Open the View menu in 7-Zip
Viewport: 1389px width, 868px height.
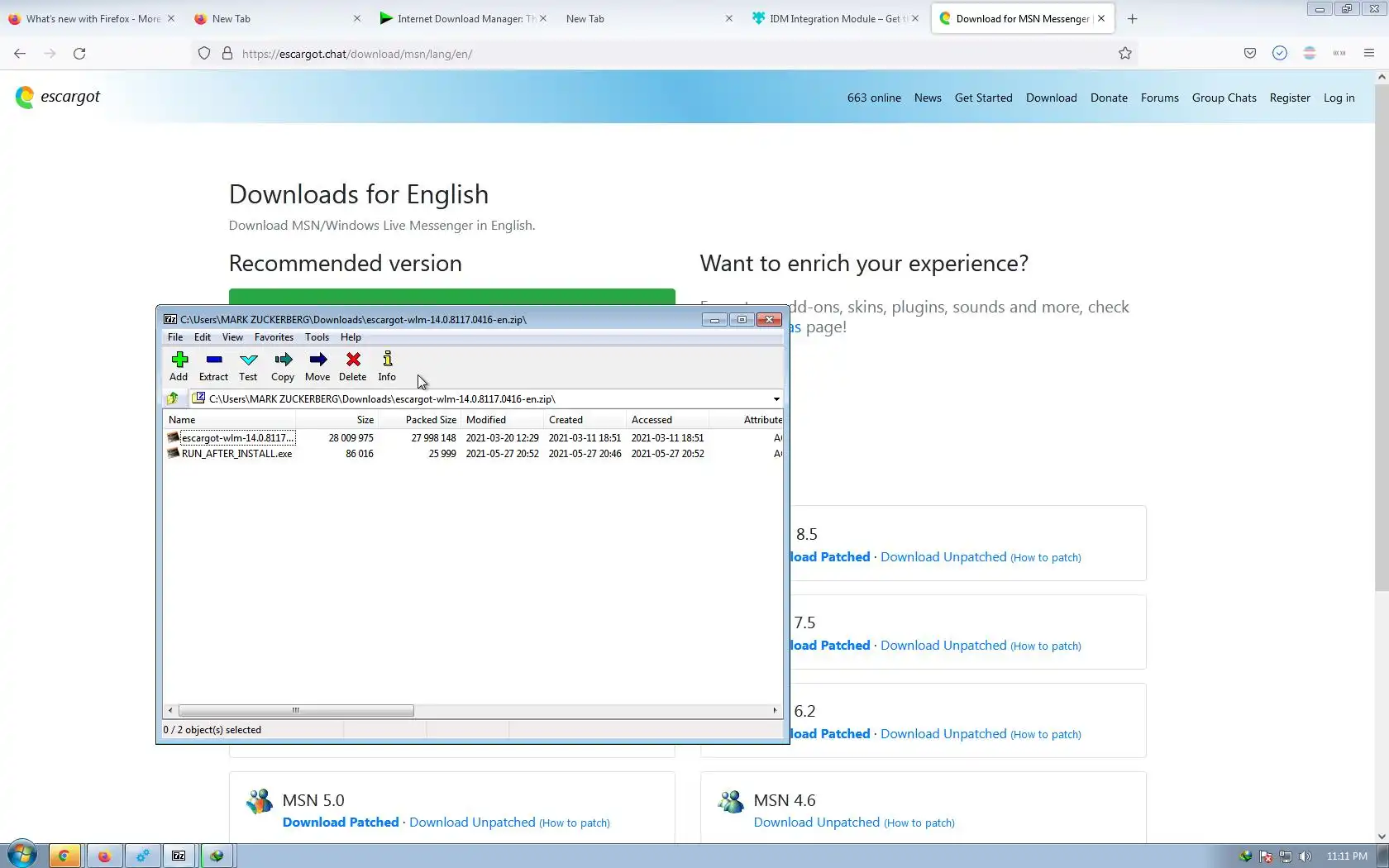[x=232, y=337]
